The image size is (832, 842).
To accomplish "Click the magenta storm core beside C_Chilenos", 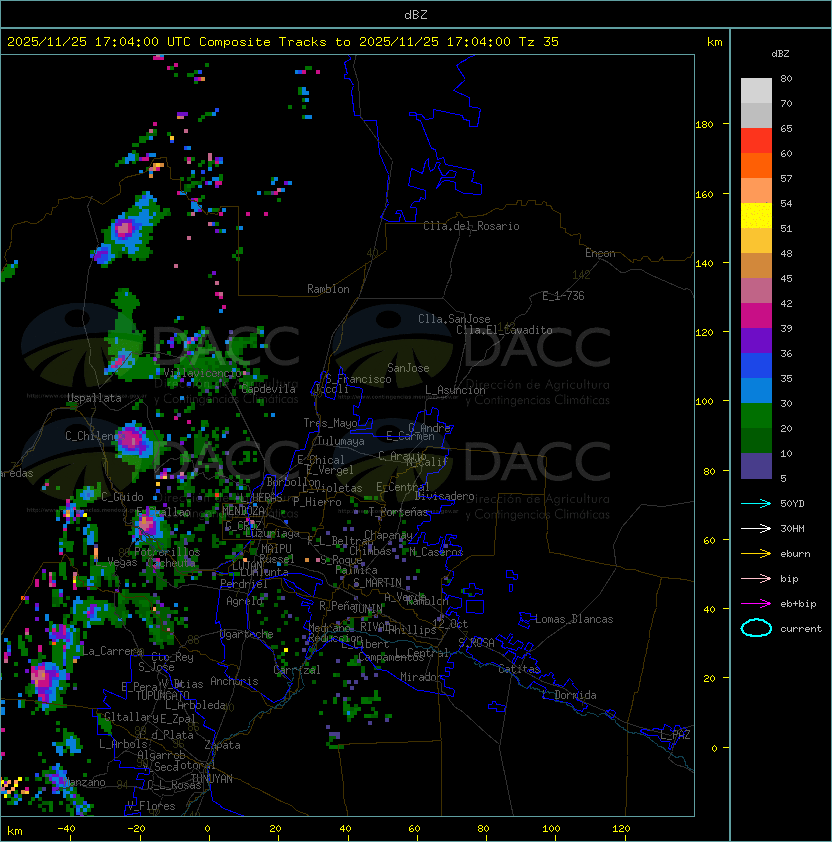I will [x=132, y=440].
